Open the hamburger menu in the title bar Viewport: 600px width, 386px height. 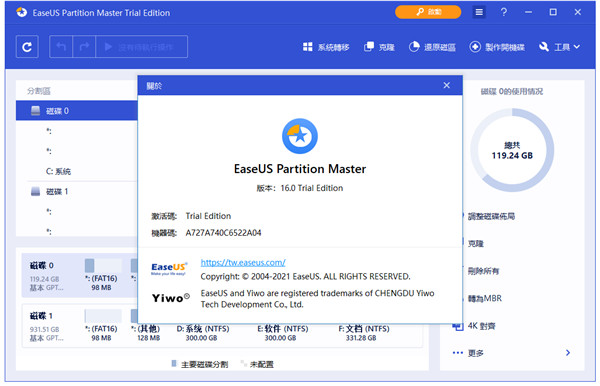(x=479, y=12)
